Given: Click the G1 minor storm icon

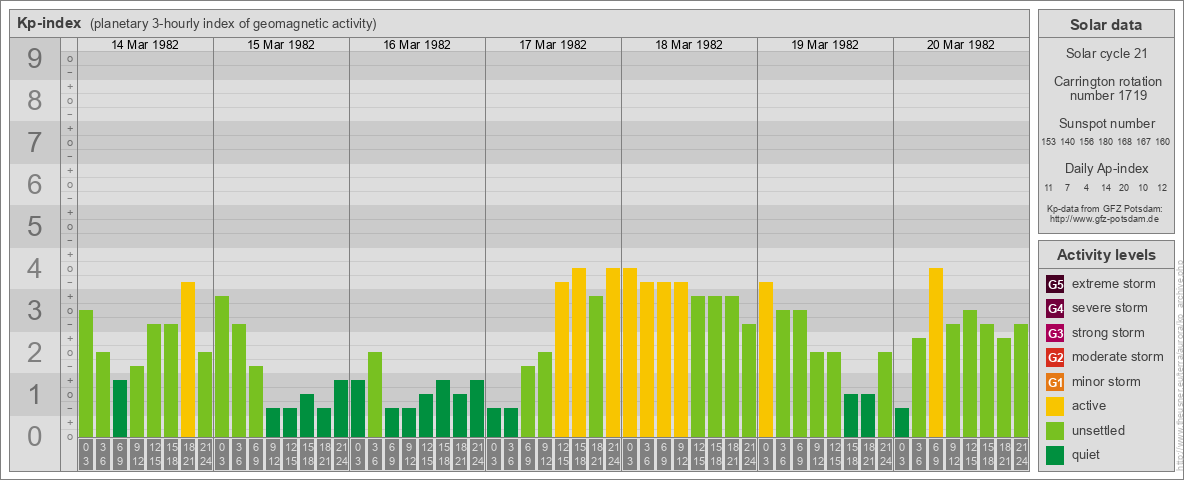Looking at the screenshot, I should pyautogui.click(x=1055, y=382).
